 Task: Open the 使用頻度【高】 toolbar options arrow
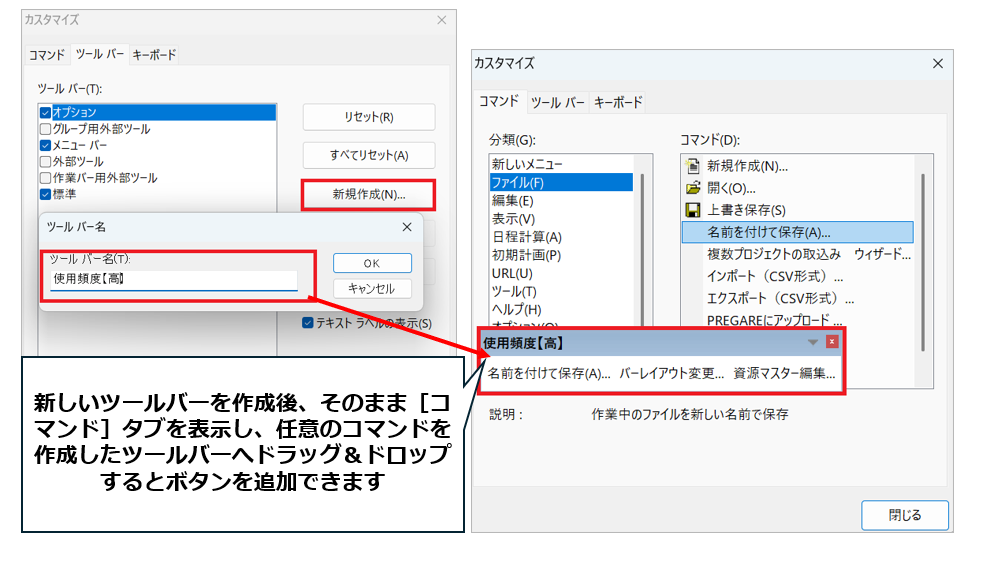813,343
